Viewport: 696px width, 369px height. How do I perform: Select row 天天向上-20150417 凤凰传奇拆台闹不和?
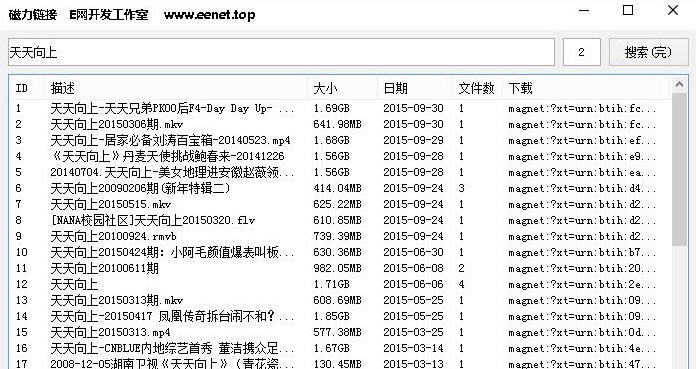[340, 316]
